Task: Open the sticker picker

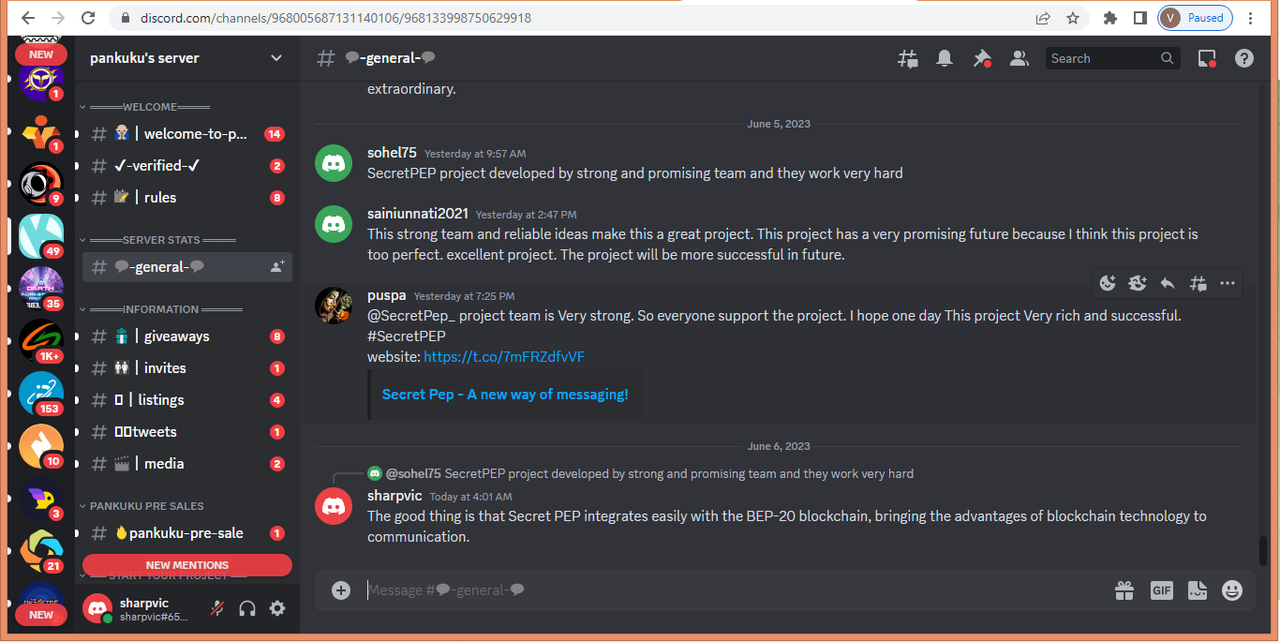Action: click(x=1197, y=590)
